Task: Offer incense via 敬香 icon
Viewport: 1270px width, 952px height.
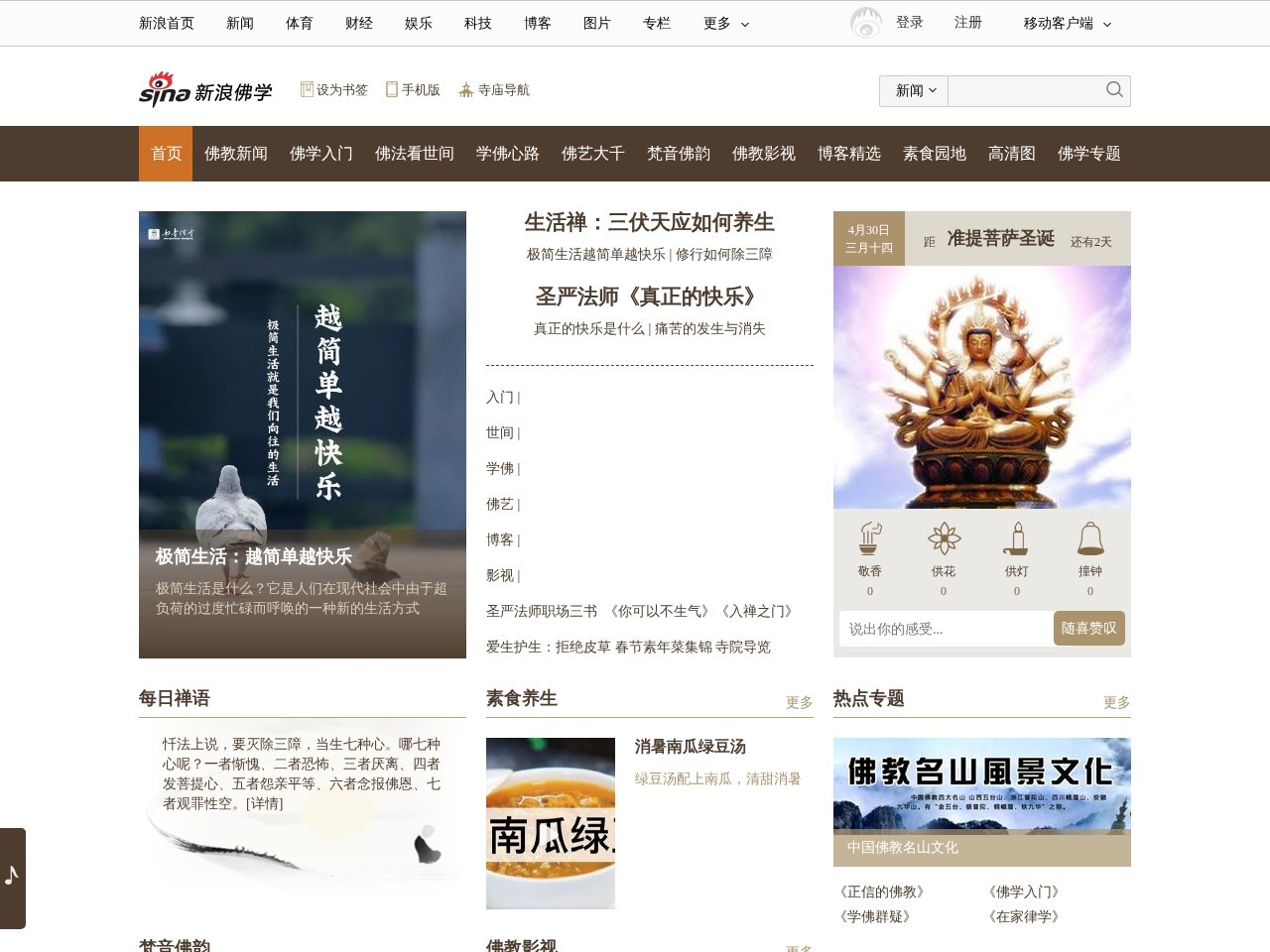Action: [870, 538]
